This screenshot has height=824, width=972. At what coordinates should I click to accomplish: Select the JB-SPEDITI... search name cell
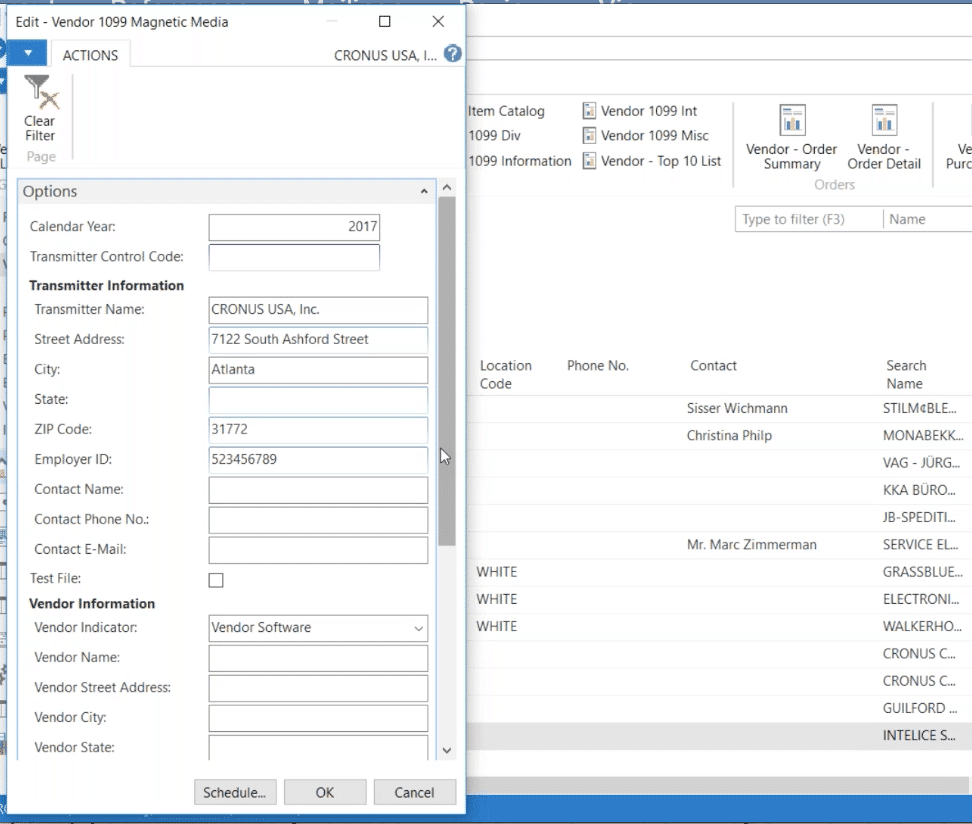point(919,518)
